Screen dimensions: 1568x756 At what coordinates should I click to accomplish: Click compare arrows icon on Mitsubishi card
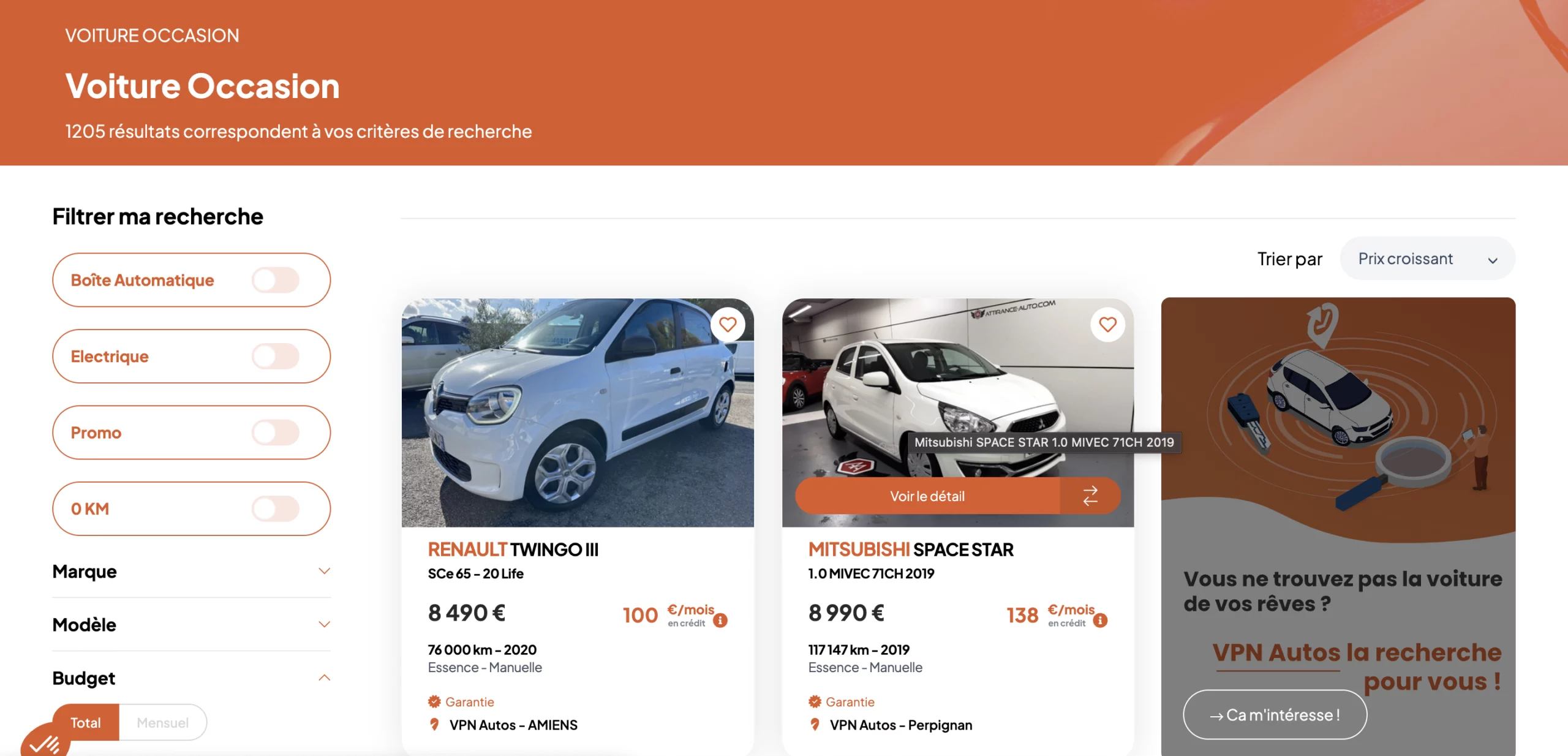[1090, 496]
